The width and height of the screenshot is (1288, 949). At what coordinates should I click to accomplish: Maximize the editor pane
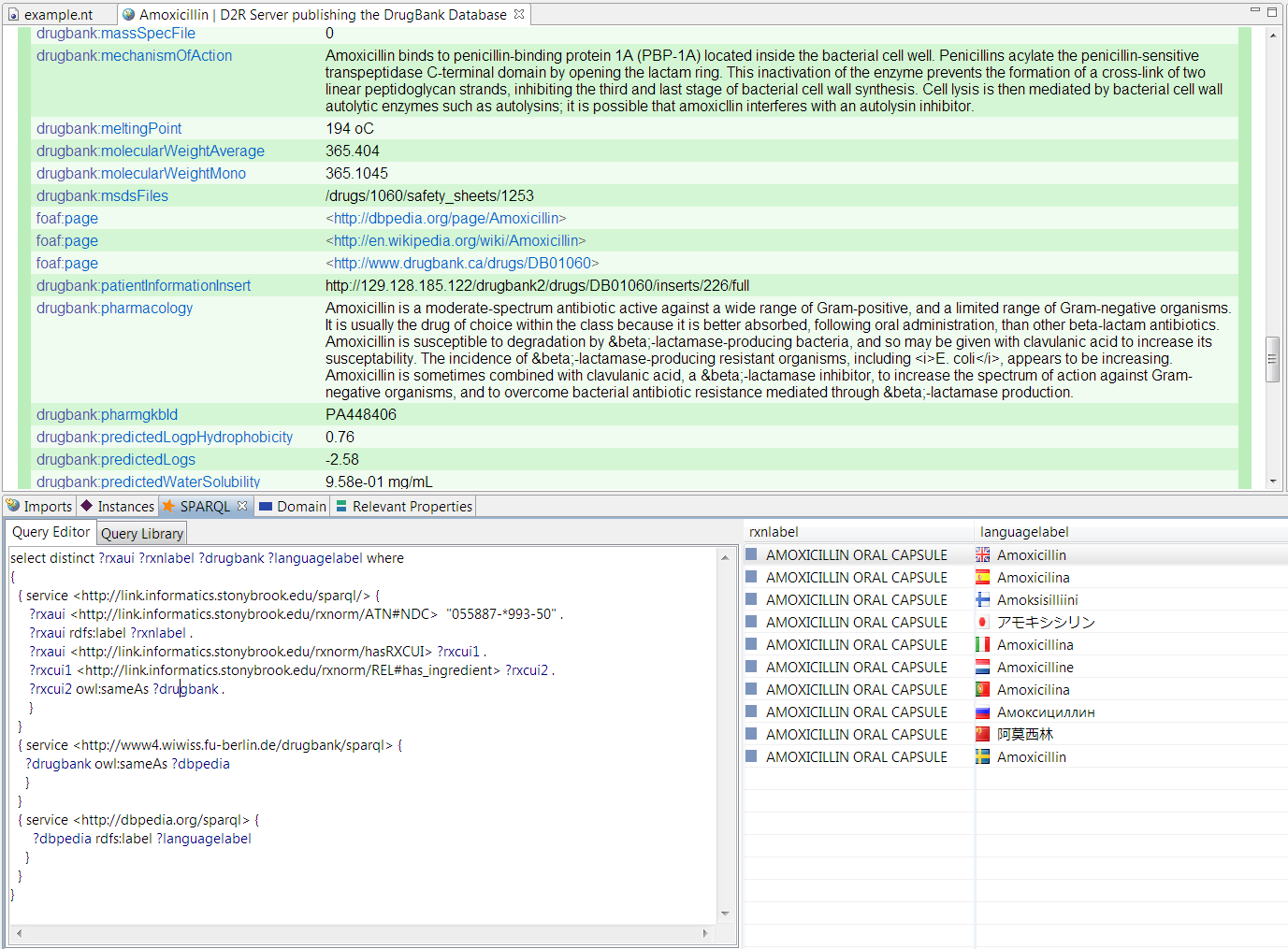tap(1272, 12)
